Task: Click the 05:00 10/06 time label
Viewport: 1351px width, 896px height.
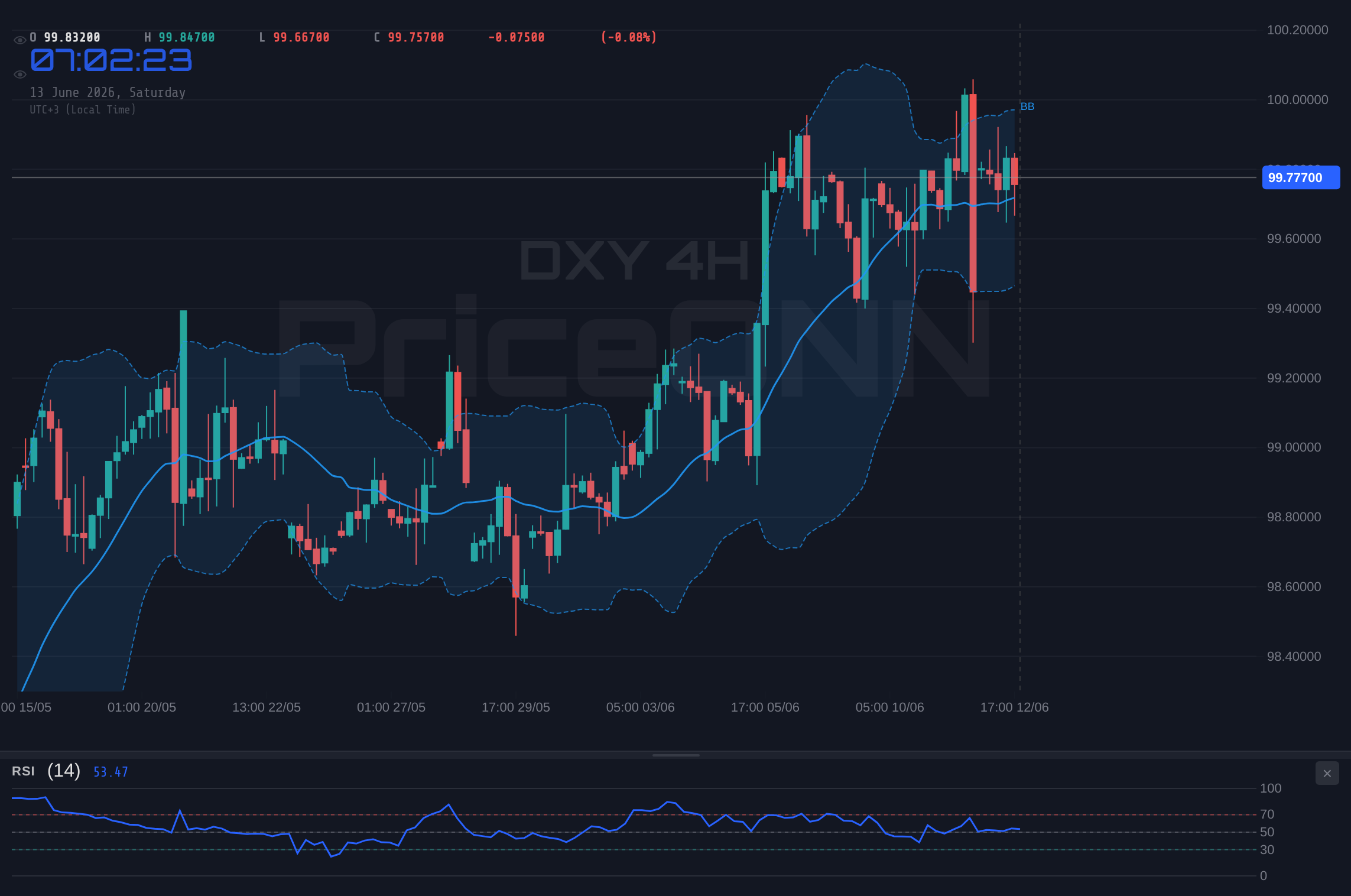Action: 890,707
